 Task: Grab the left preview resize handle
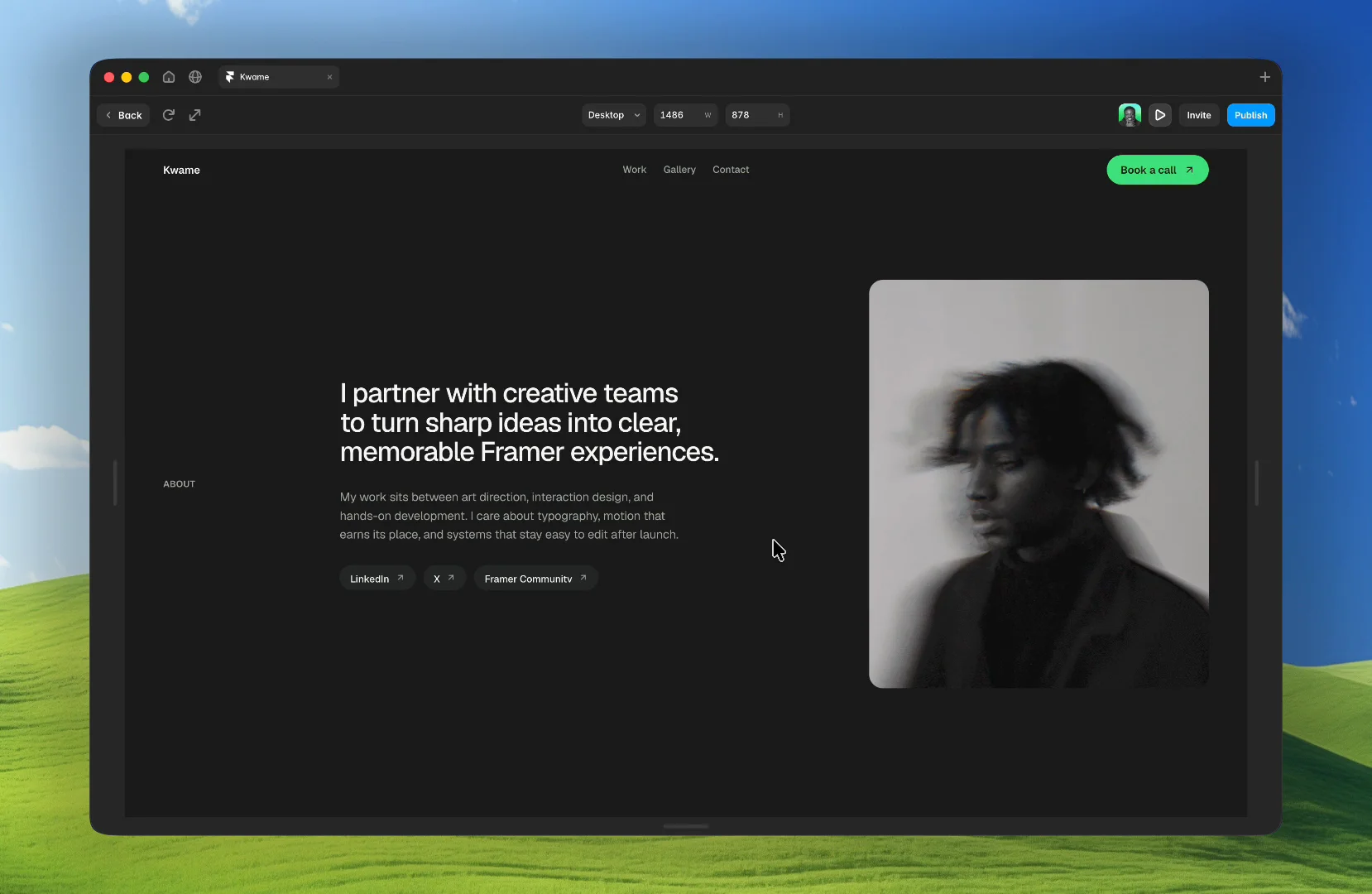pos(115,483)
